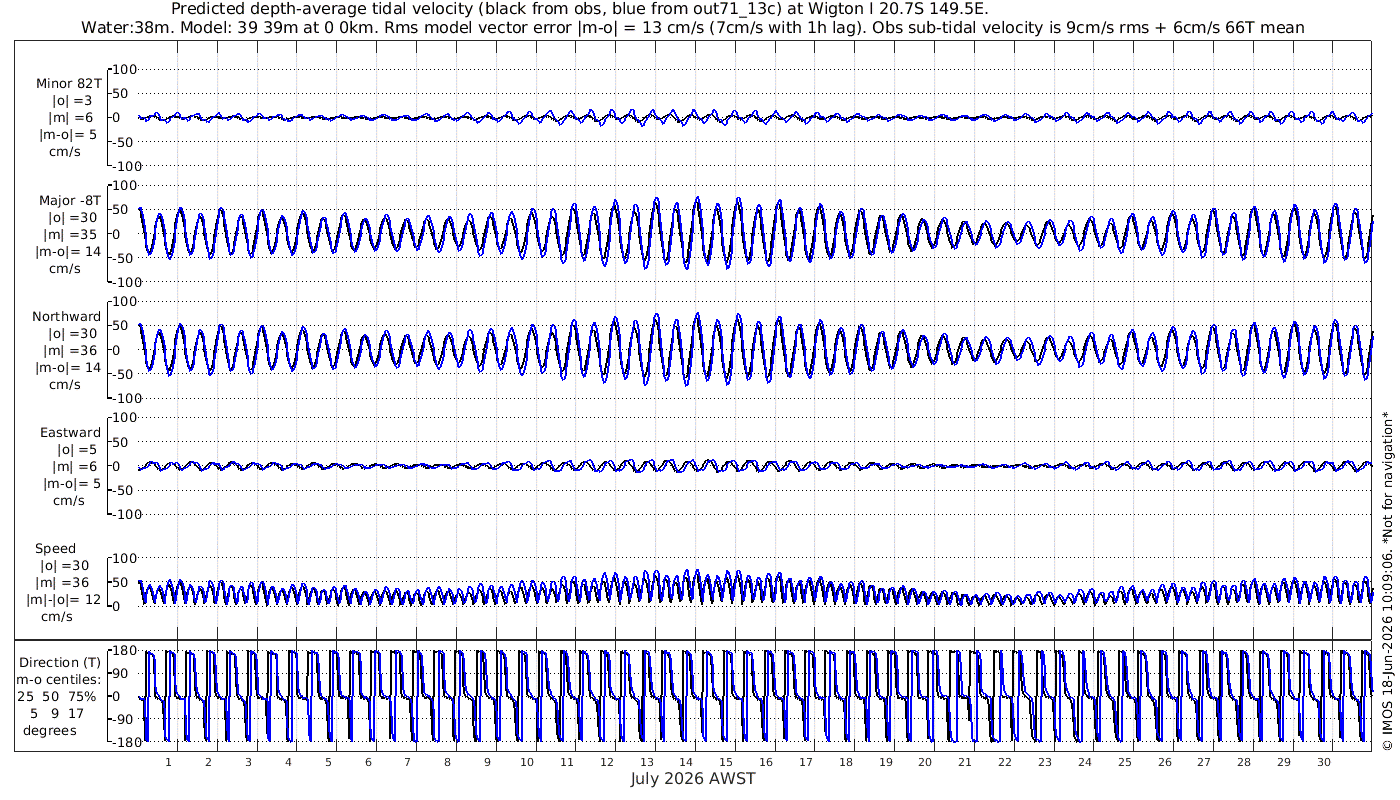The image size is (1400, 800).
Task: Click day 18 on the date axis
Action: click(846, 761)
